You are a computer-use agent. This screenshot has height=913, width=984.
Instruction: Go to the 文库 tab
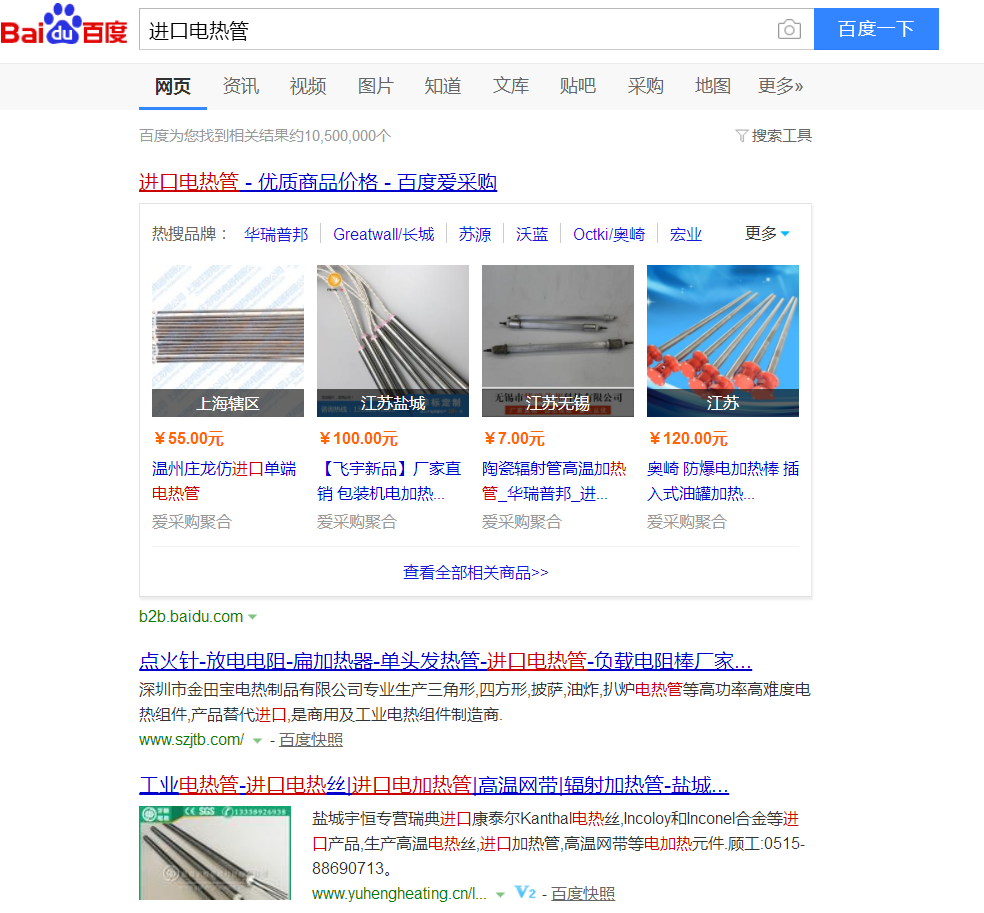click(511, 86)
